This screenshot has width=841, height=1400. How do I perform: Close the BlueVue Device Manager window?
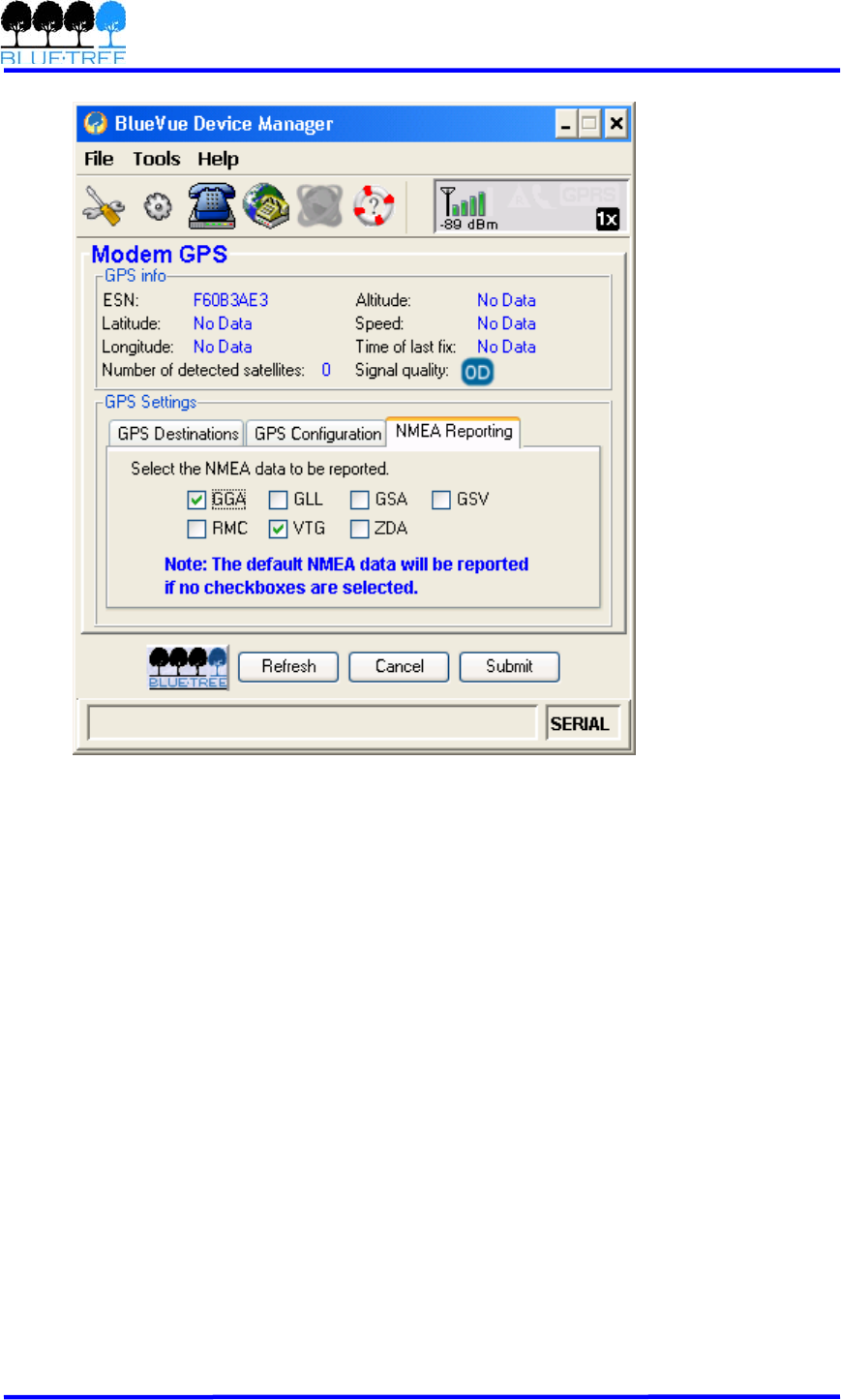pyautogui.click(x=616, y=124)
